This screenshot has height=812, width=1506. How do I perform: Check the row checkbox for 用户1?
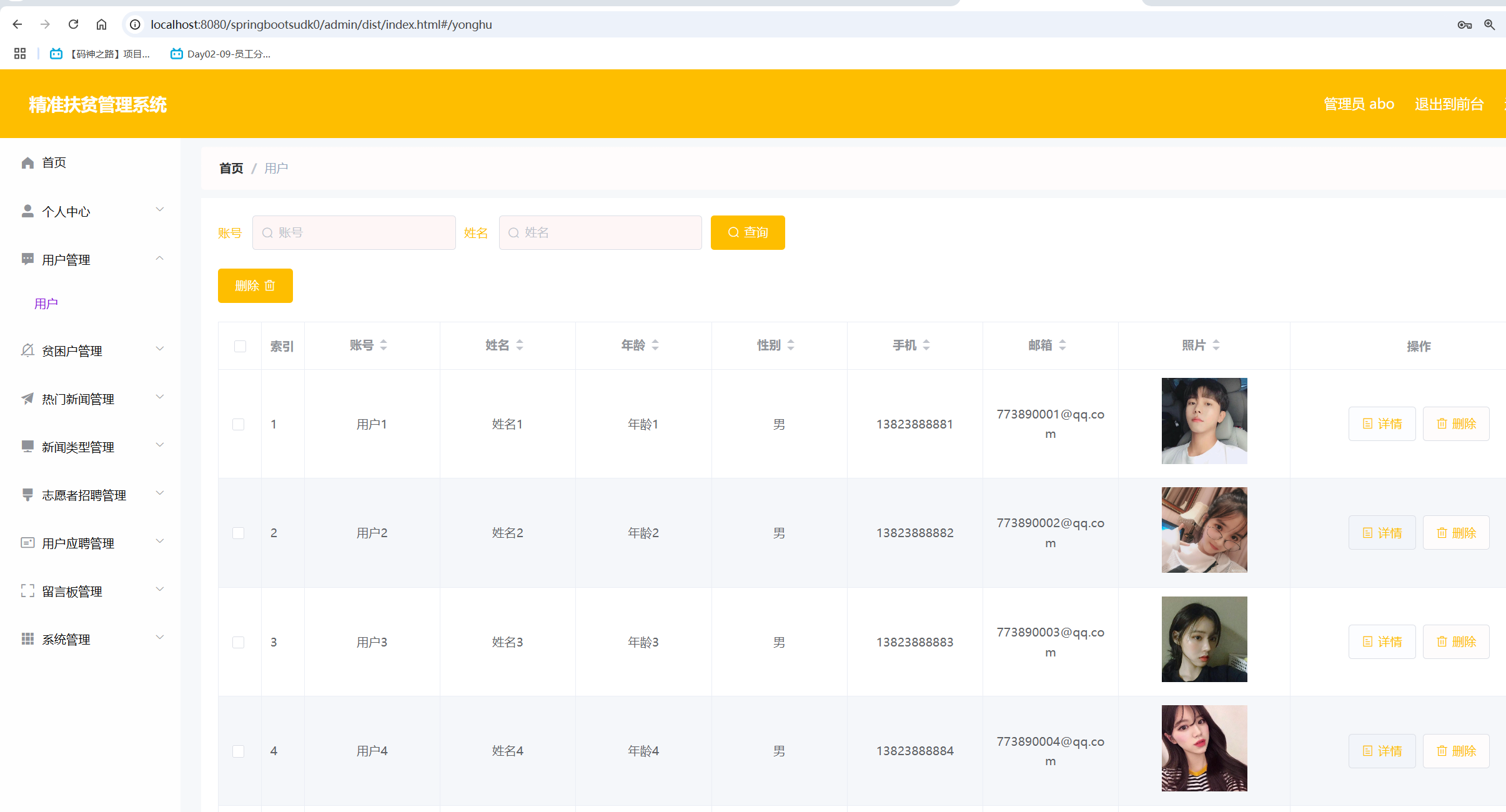pyautogui.click(x=238, y=425)
